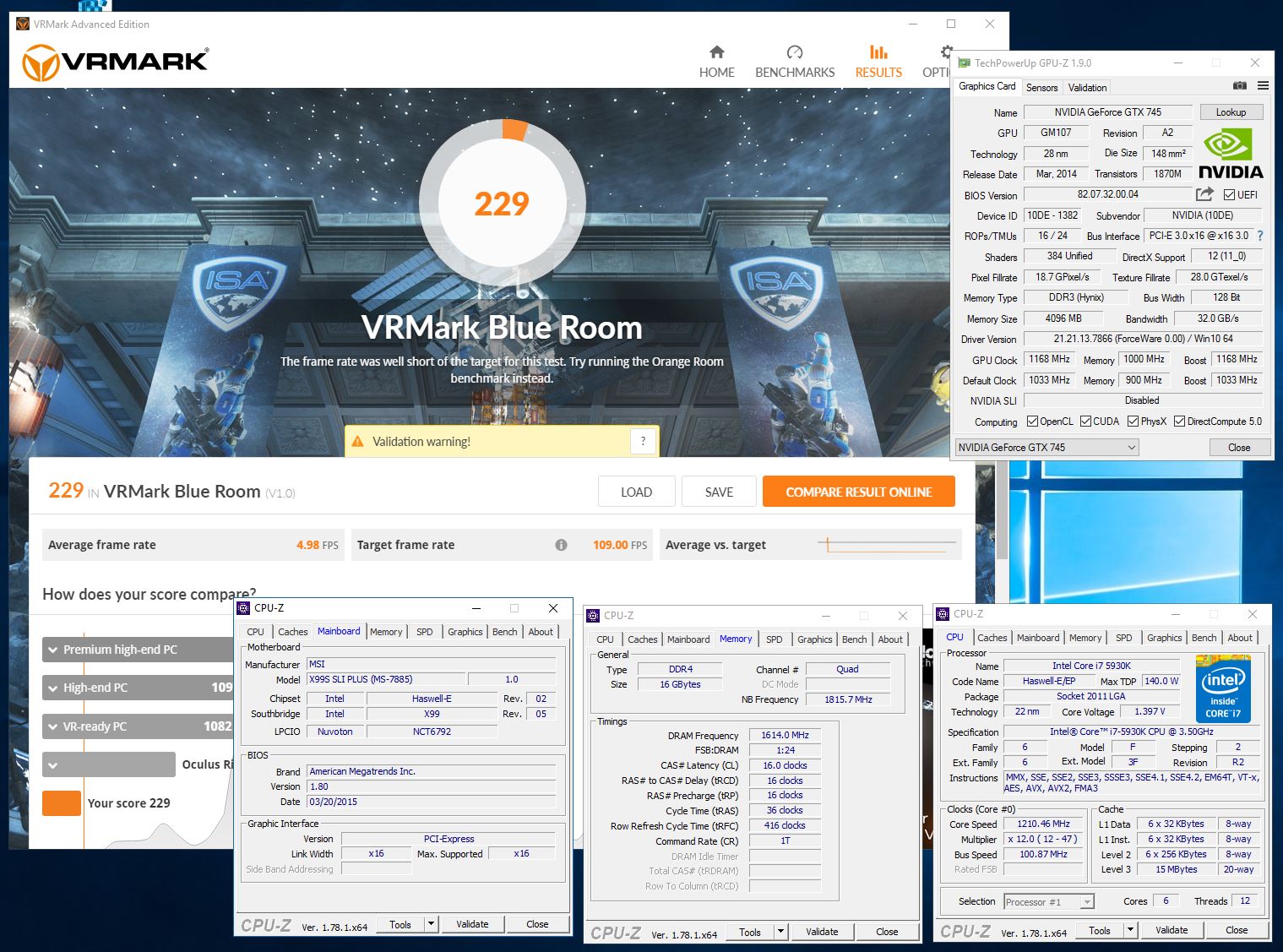Click the target frame rate info icon
The image size is (1283, 952).
pyautogui.click(x=561, y=545)
